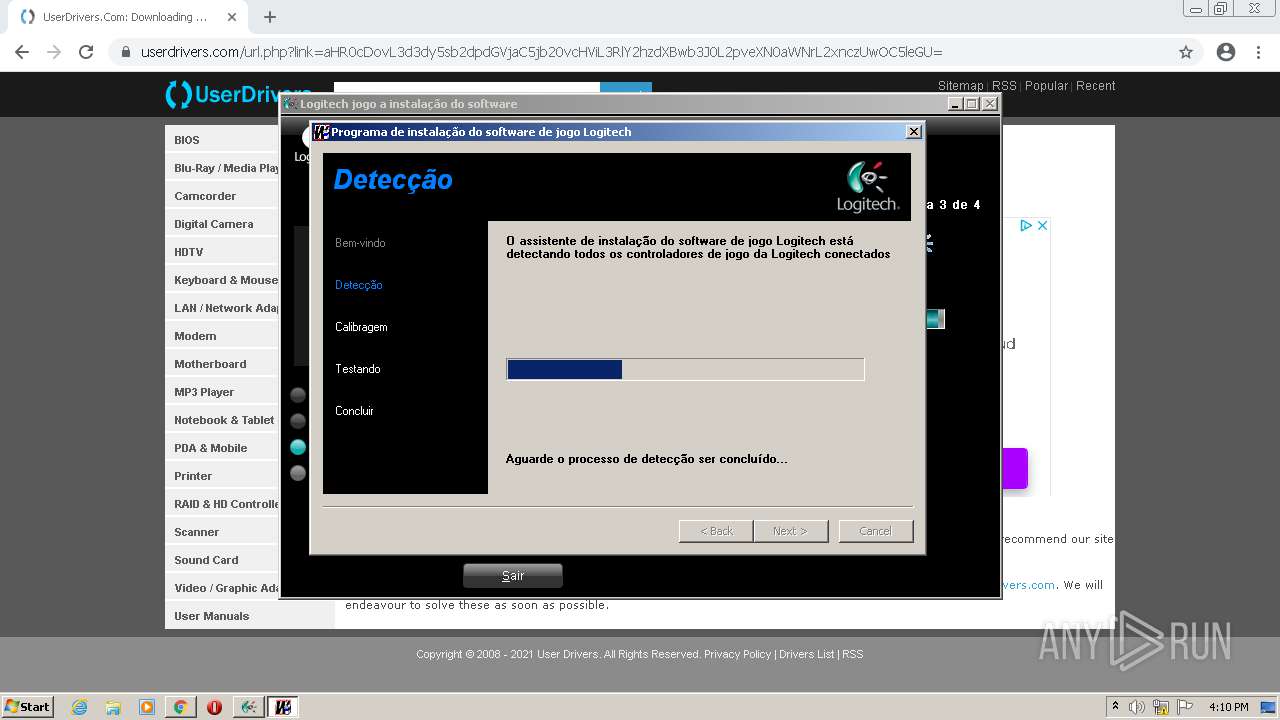Maximize the Logitech jogo installation window

[x=971, y=104]
